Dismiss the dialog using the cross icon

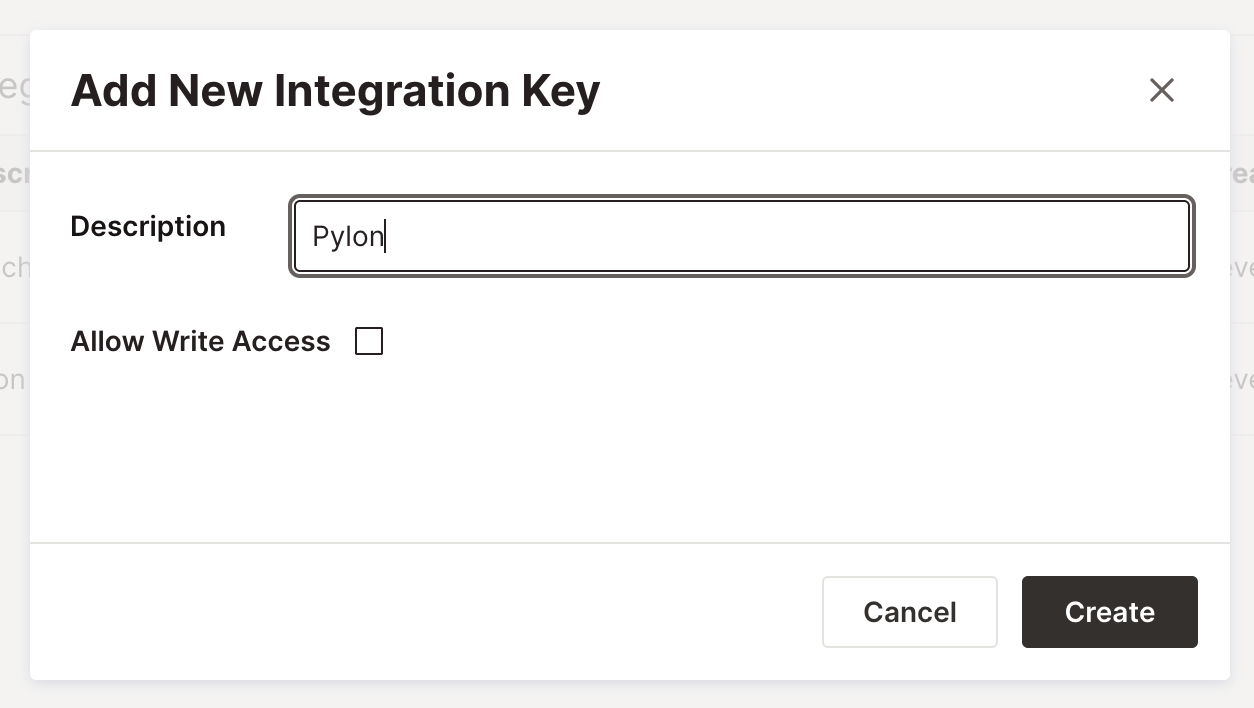[1161, 90]
